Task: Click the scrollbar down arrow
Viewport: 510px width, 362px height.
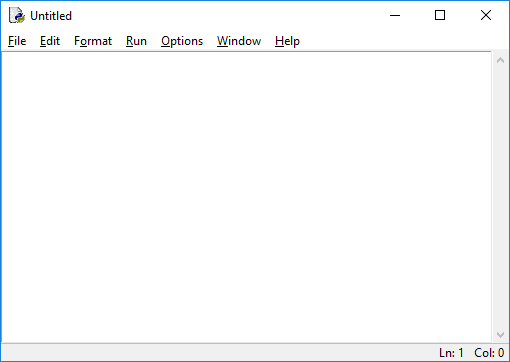Action: [x=500, y=335]
